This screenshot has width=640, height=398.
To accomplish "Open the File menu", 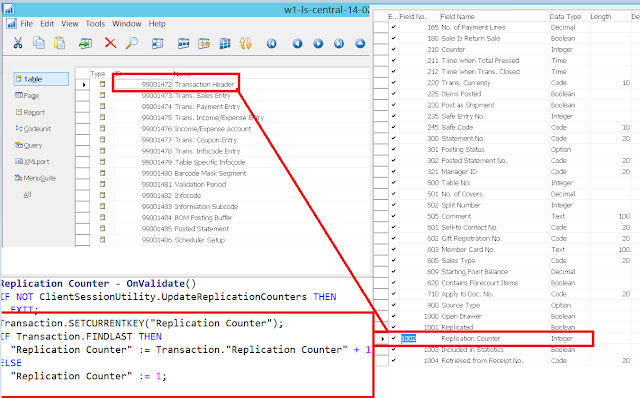I will [x=27, y=24].
